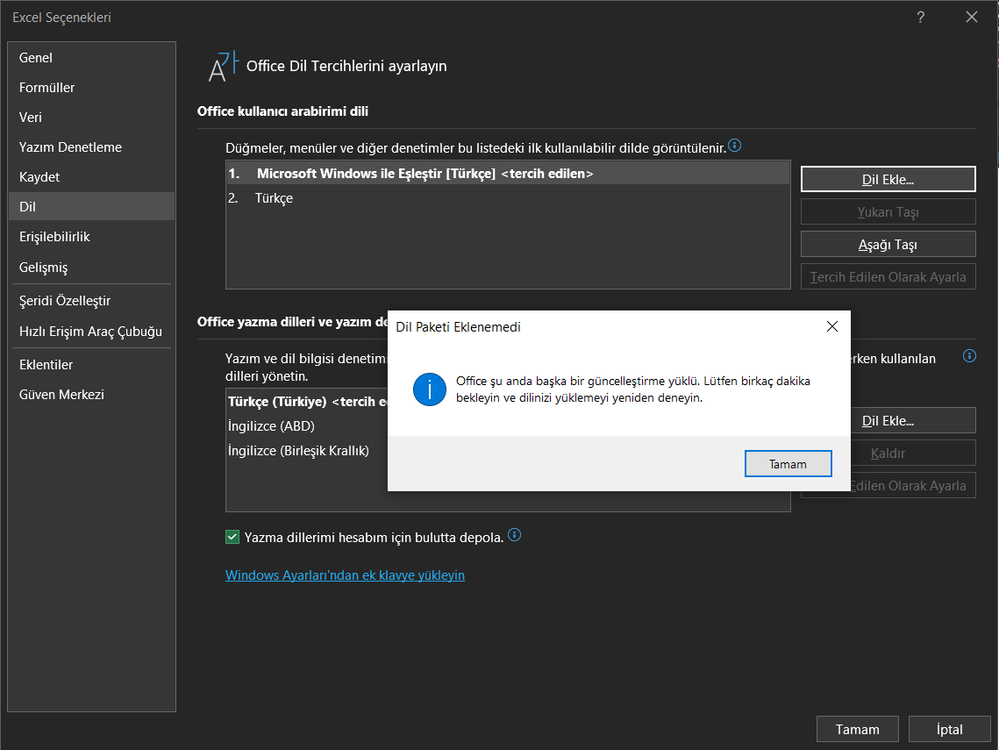Click the İptal button
Image resolution: width=999 pixels, height=750 pixels.
pos(949,729)
